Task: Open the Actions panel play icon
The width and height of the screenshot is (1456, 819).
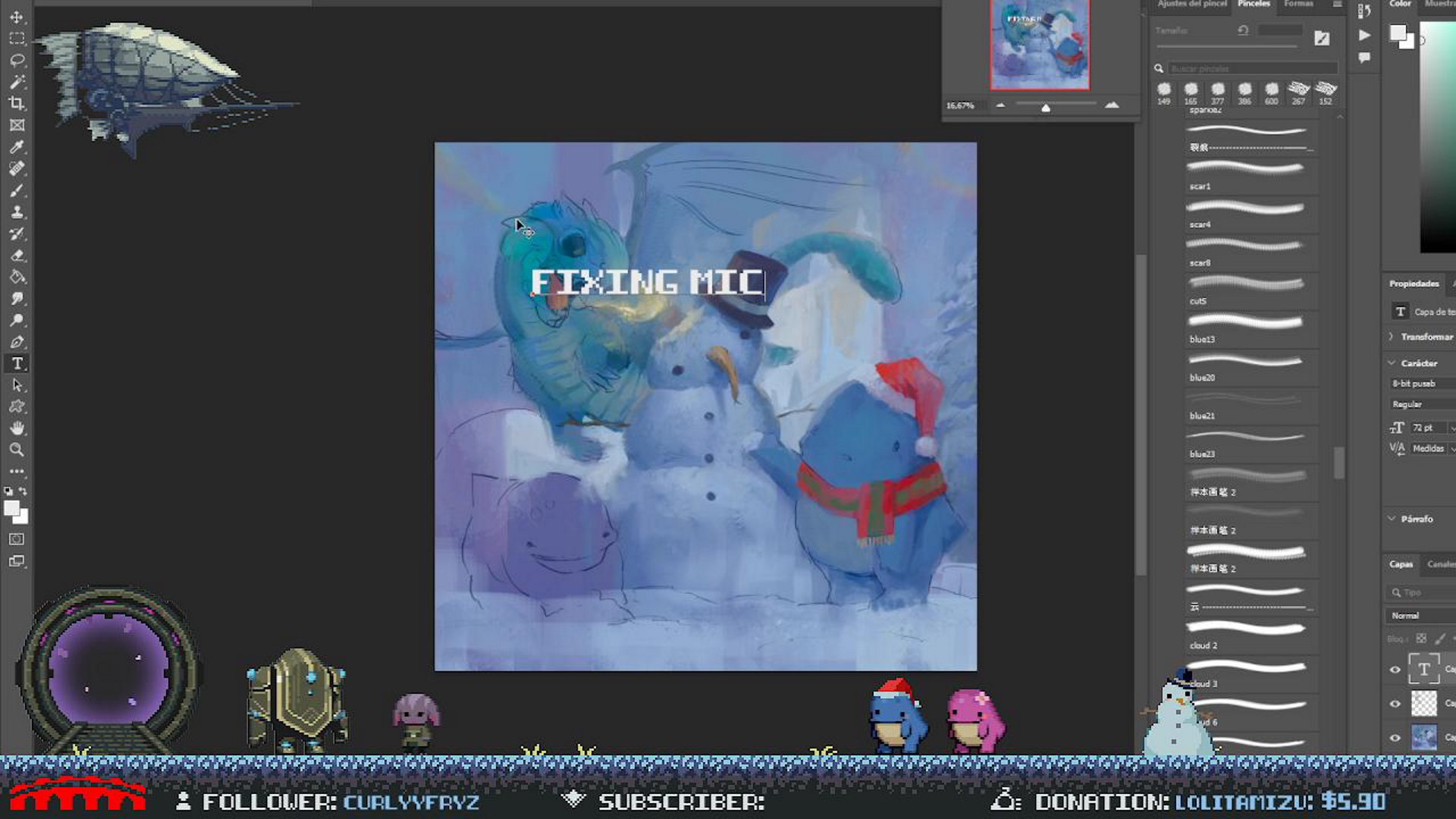Action: click(1364, 35)
